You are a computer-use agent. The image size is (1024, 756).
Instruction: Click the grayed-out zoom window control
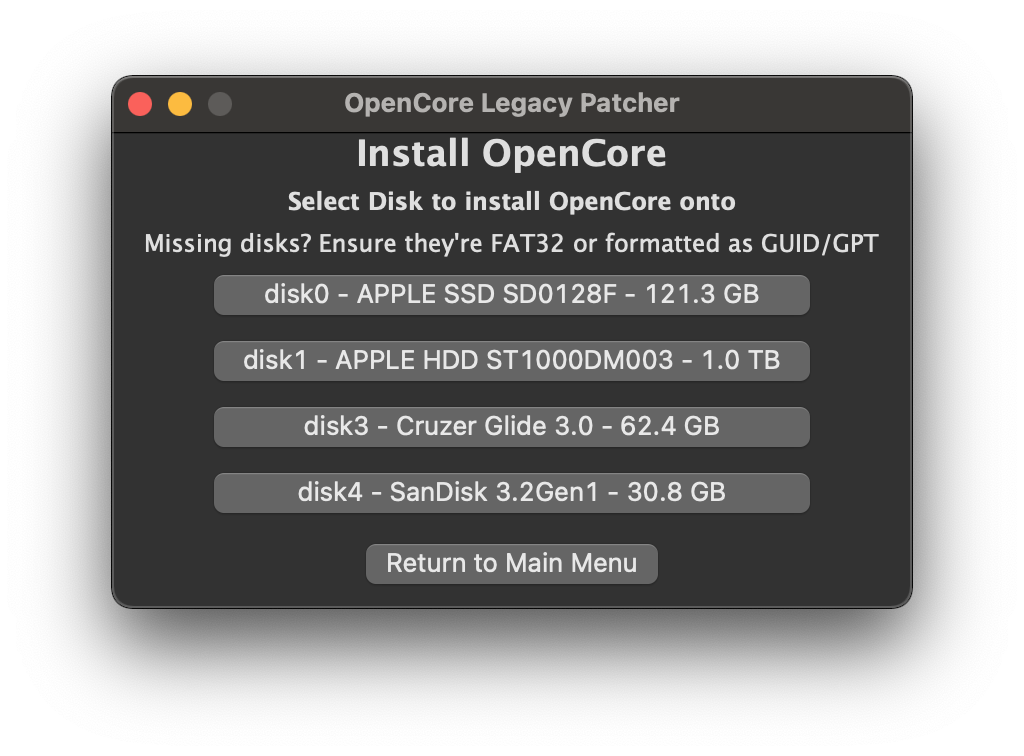click(220, 103)
